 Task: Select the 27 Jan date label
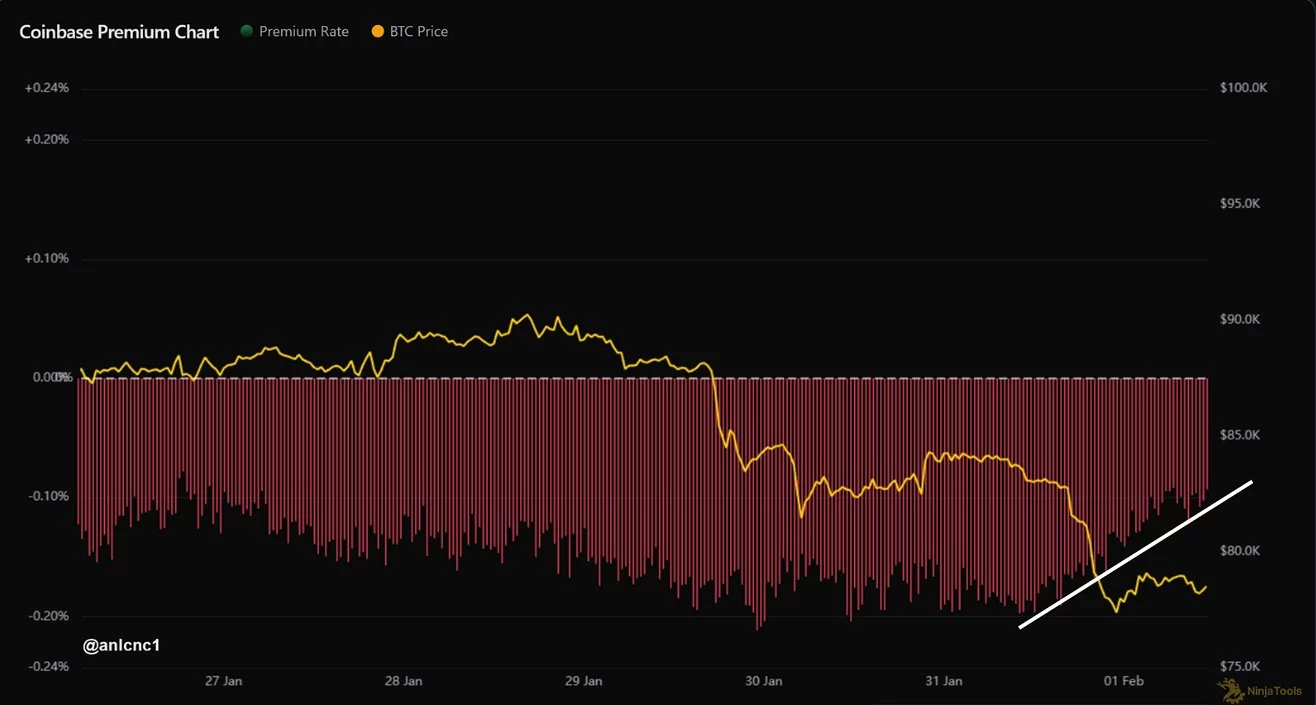pos(223,681)
